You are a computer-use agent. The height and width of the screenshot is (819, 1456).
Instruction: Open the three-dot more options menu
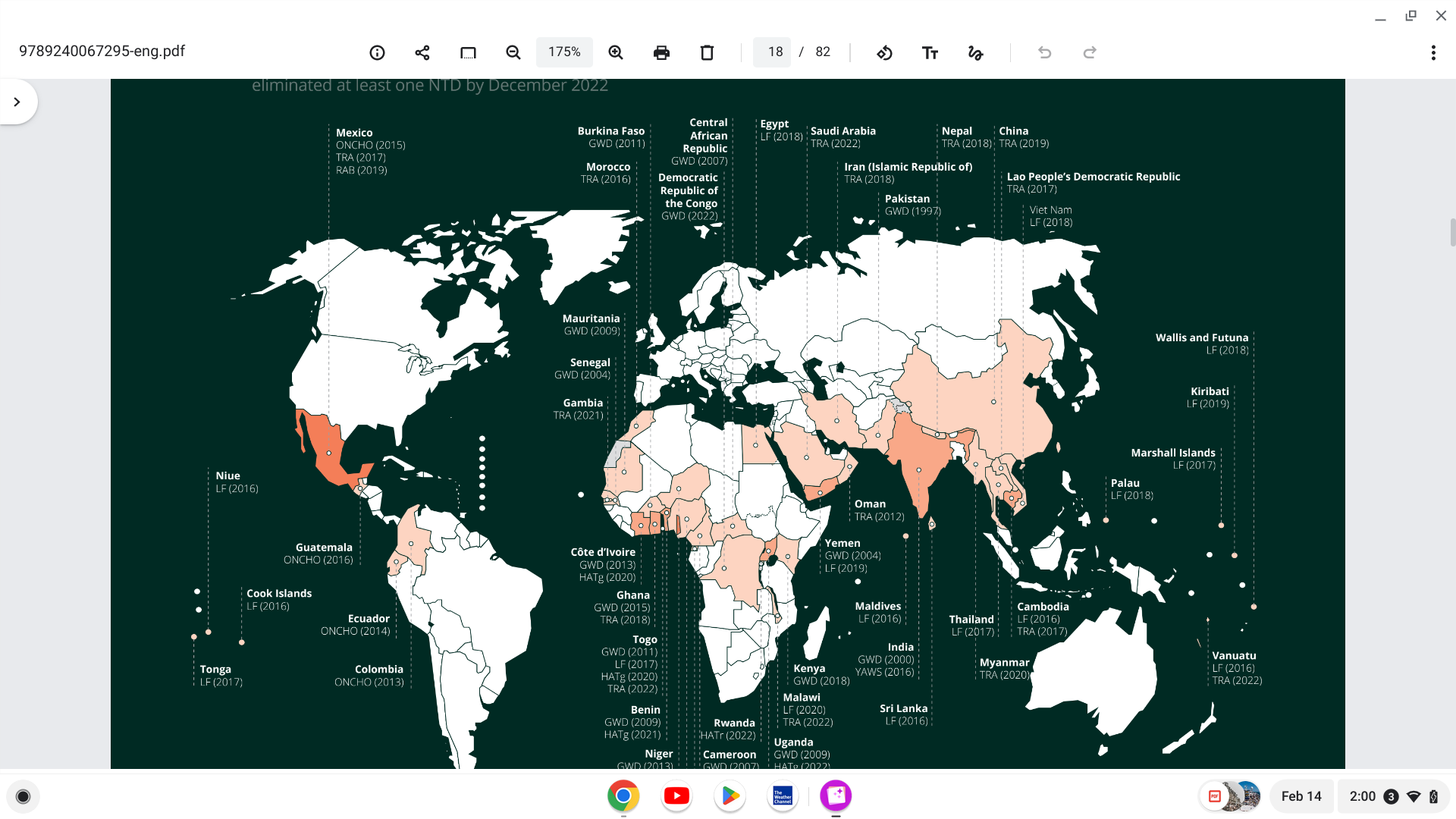point(1432,52)
